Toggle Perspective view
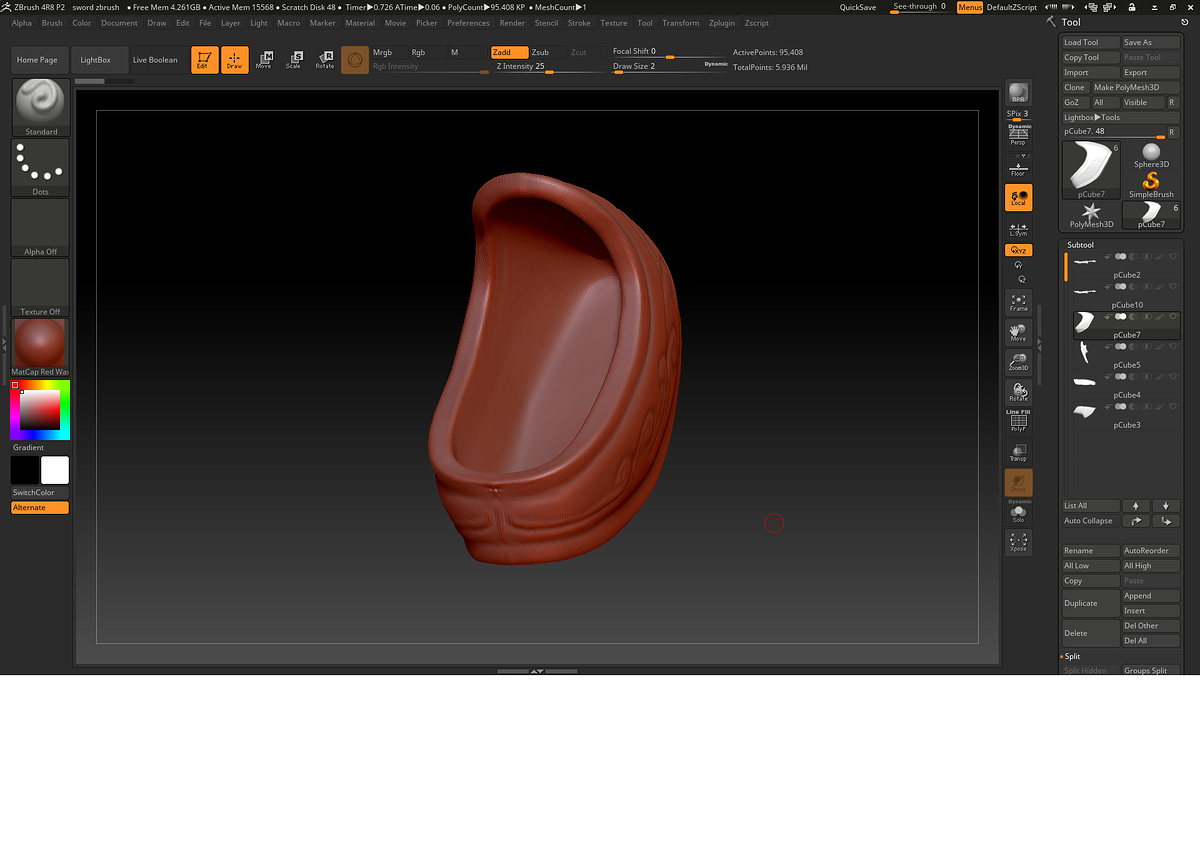This screenshot has width=1200, height=868. [1018, 136]
